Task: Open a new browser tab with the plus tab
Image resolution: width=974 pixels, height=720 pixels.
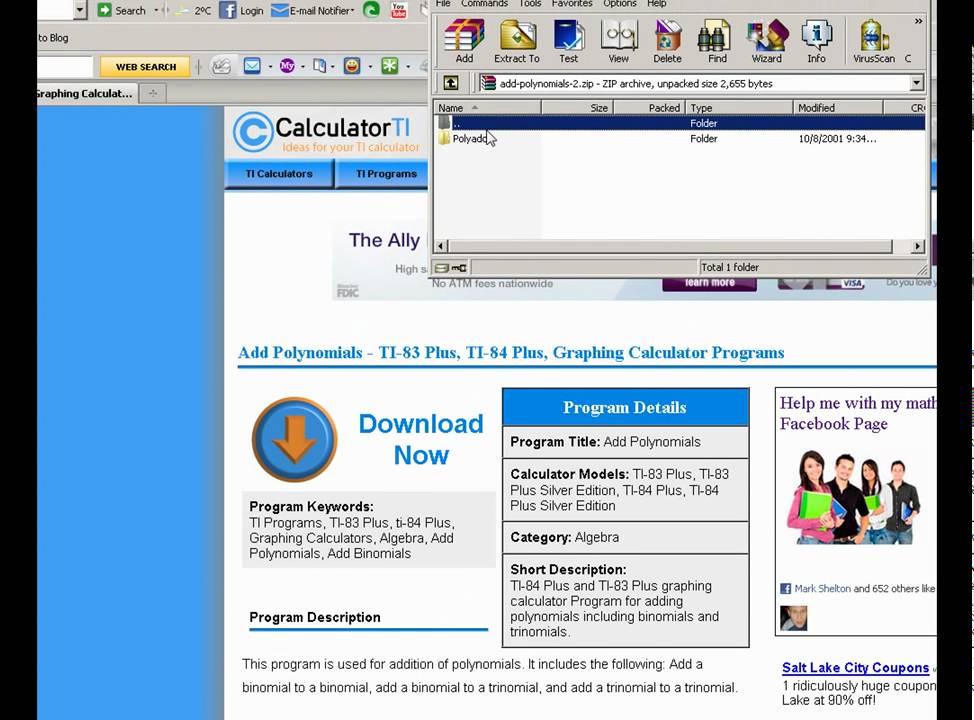Action: pyautogui.click(x=153, y=93)
